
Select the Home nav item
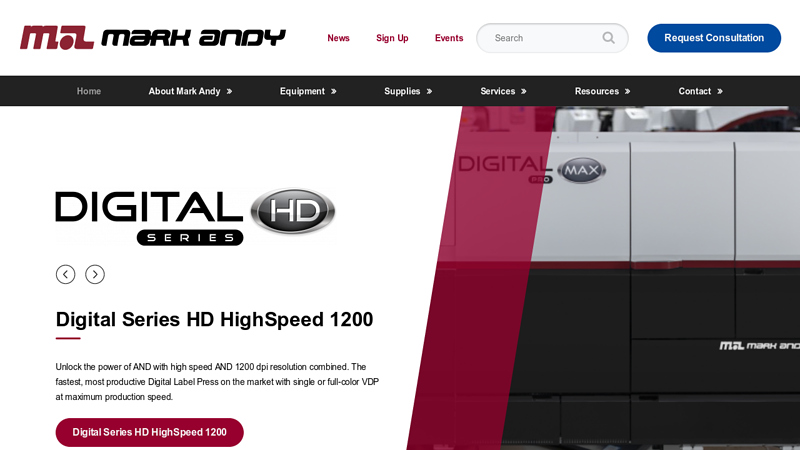pyautogui.click(x=89, y=91)
